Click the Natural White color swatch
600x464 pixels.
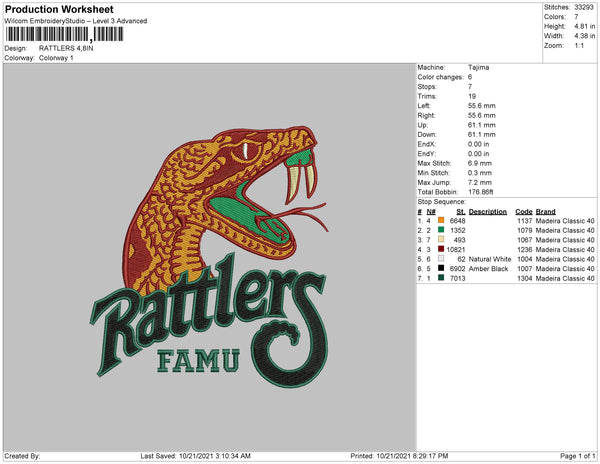[x=441, y=259]
